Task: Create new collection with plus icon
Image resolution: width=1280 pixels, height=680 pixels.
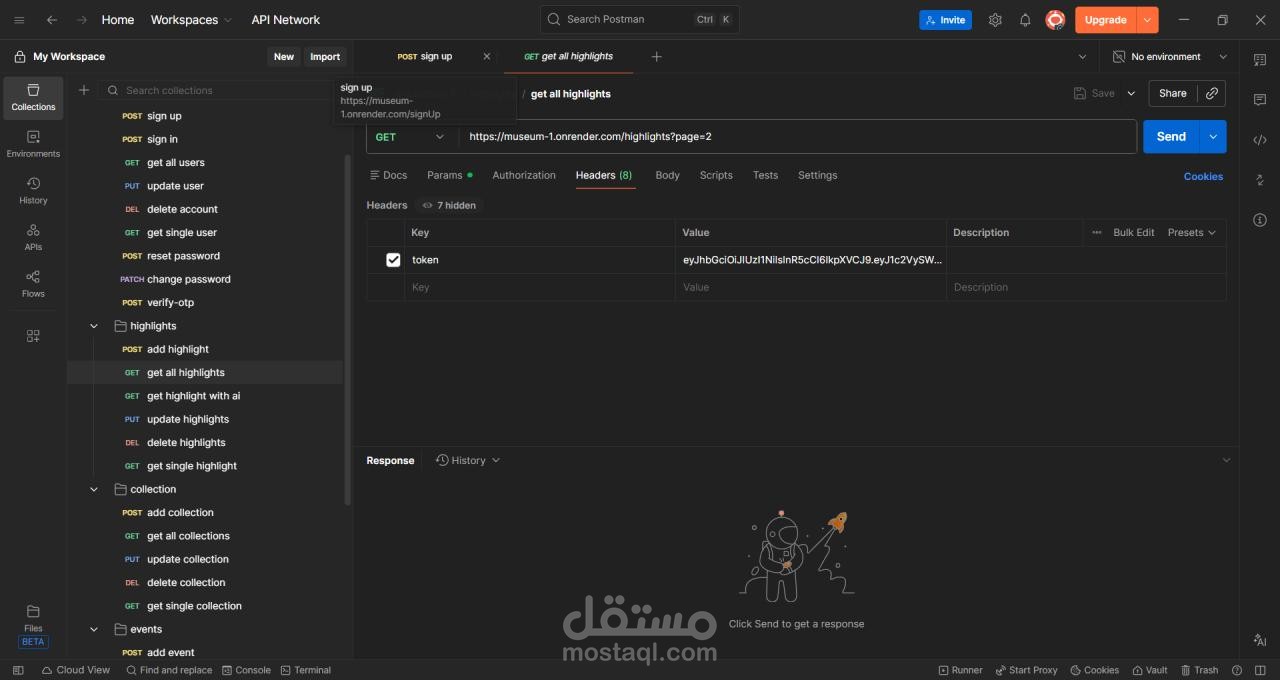Action: (84, 90)
